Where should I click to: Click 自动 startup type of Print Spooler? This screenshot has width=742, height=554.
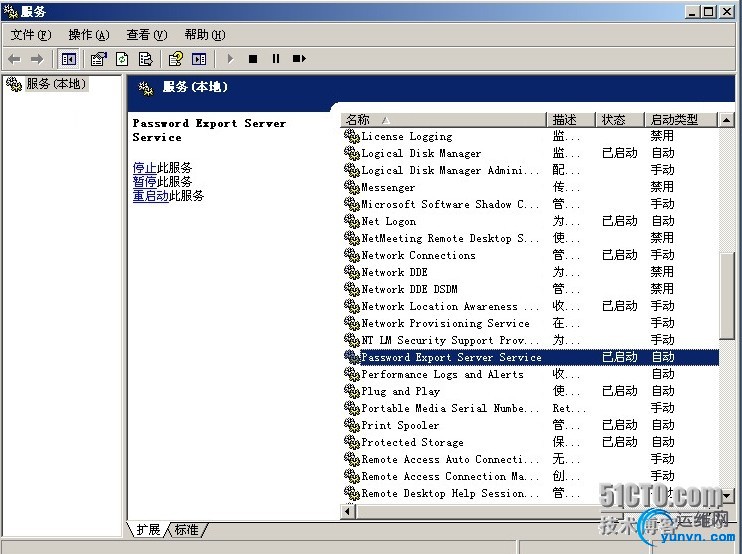point(662,425)
